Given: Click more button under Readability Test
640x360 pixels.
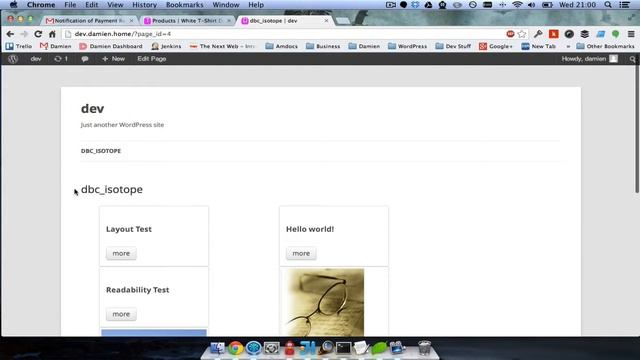Looking at the screenshot, I should (x=121, y=314).
